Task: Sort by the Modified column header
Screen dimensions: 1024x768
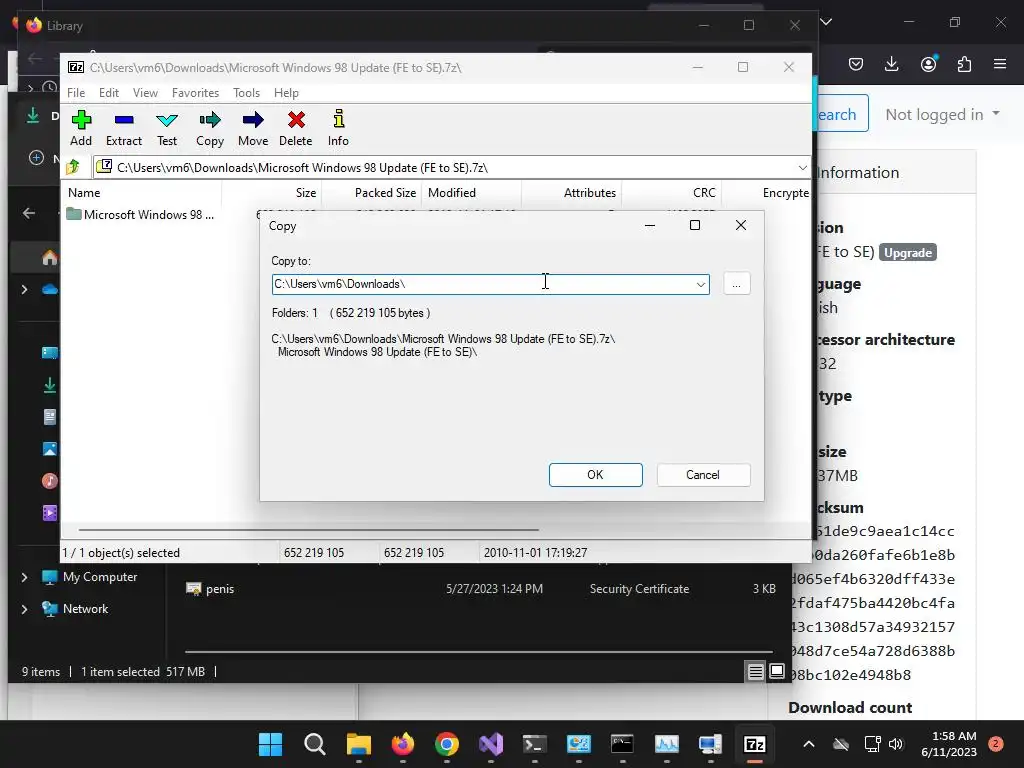Action: (472, 193)
